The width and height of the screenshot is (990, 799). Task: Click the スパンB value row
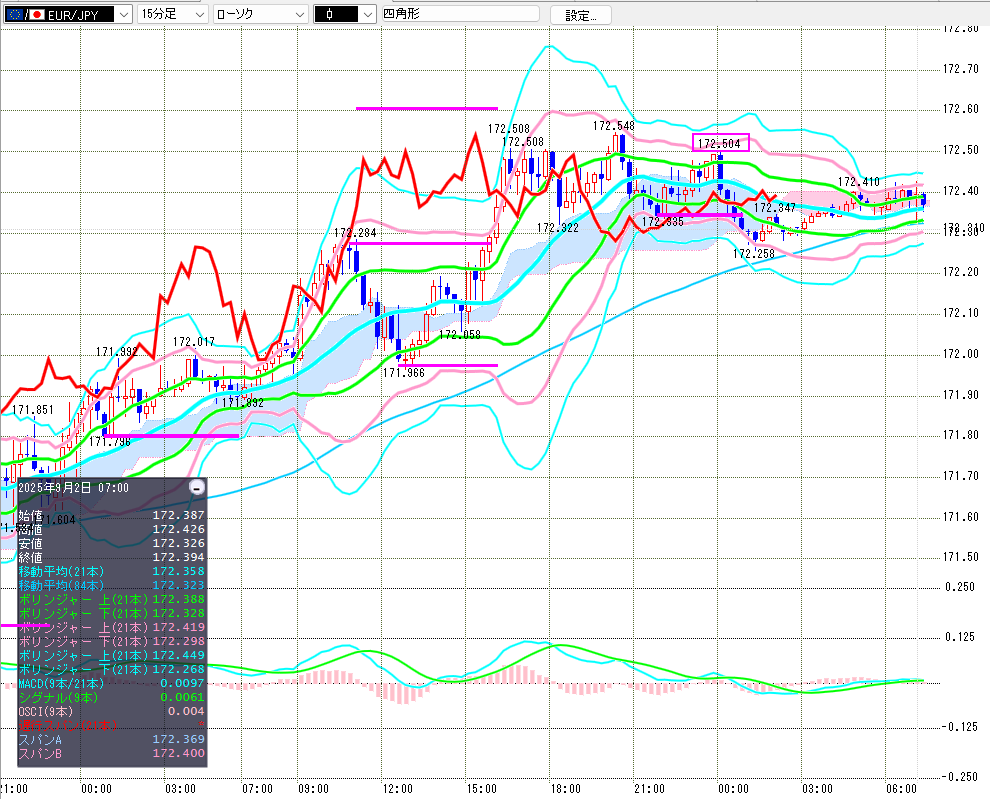(x=111, y=753)
